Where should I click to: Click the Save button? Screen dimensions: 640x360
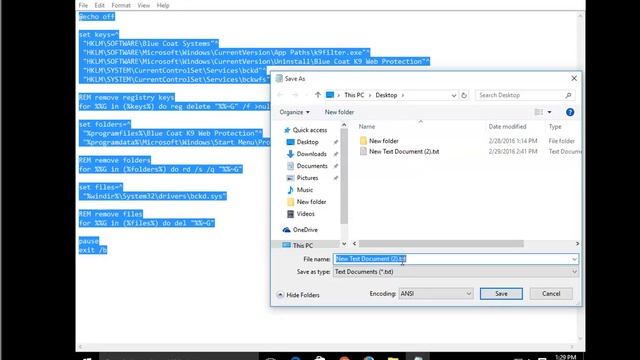click(x=501, y=293)
